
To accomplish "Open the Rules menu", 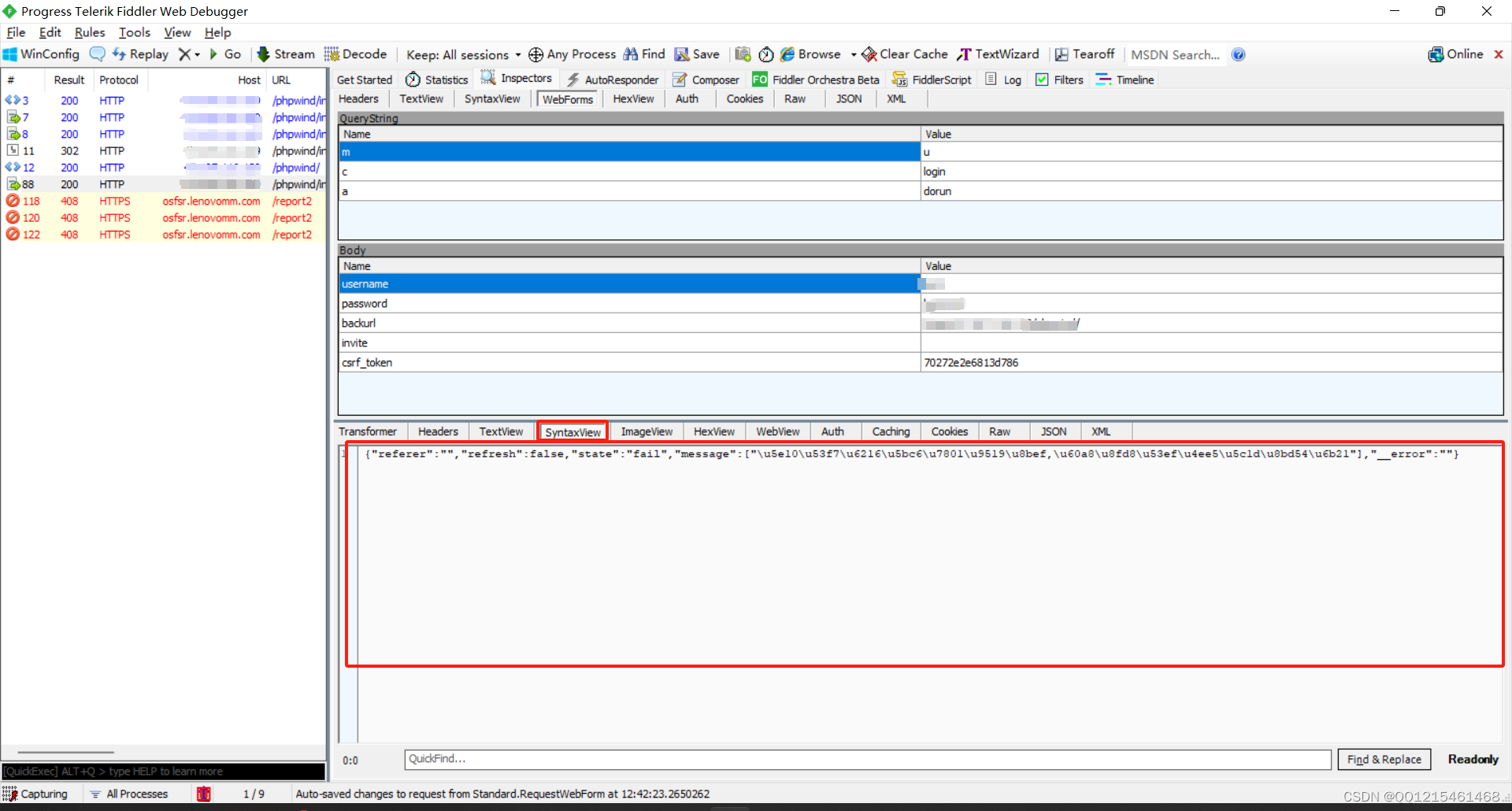I will 90,32.
